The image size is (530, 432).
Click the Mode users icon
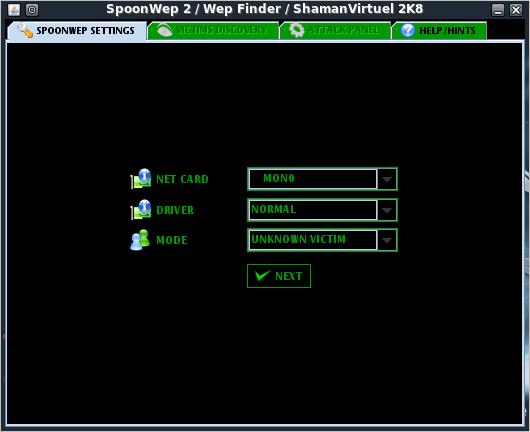click(x=140, y=240)
